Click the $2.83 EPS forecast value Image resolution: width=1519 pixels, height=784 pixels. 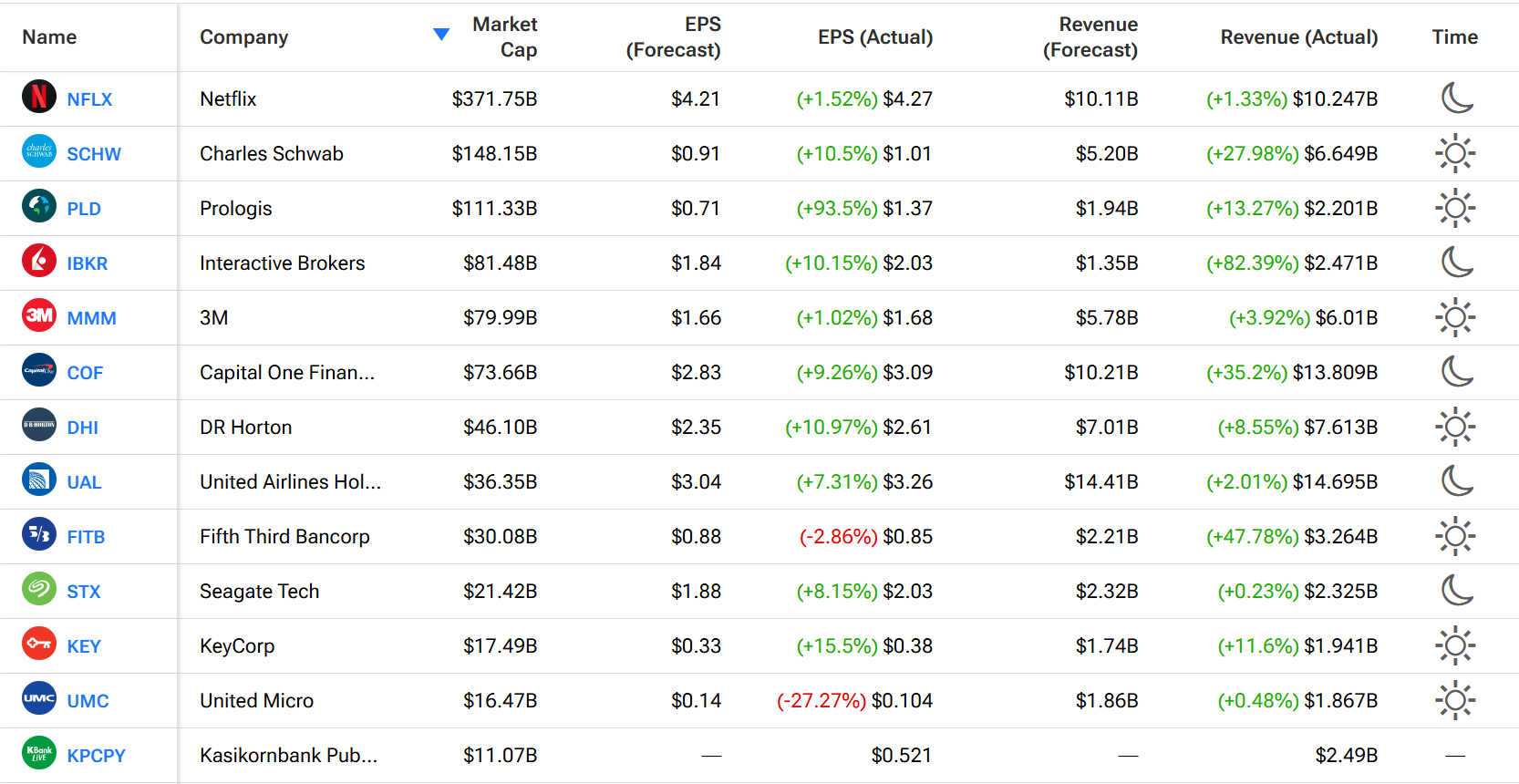(696, 372)
